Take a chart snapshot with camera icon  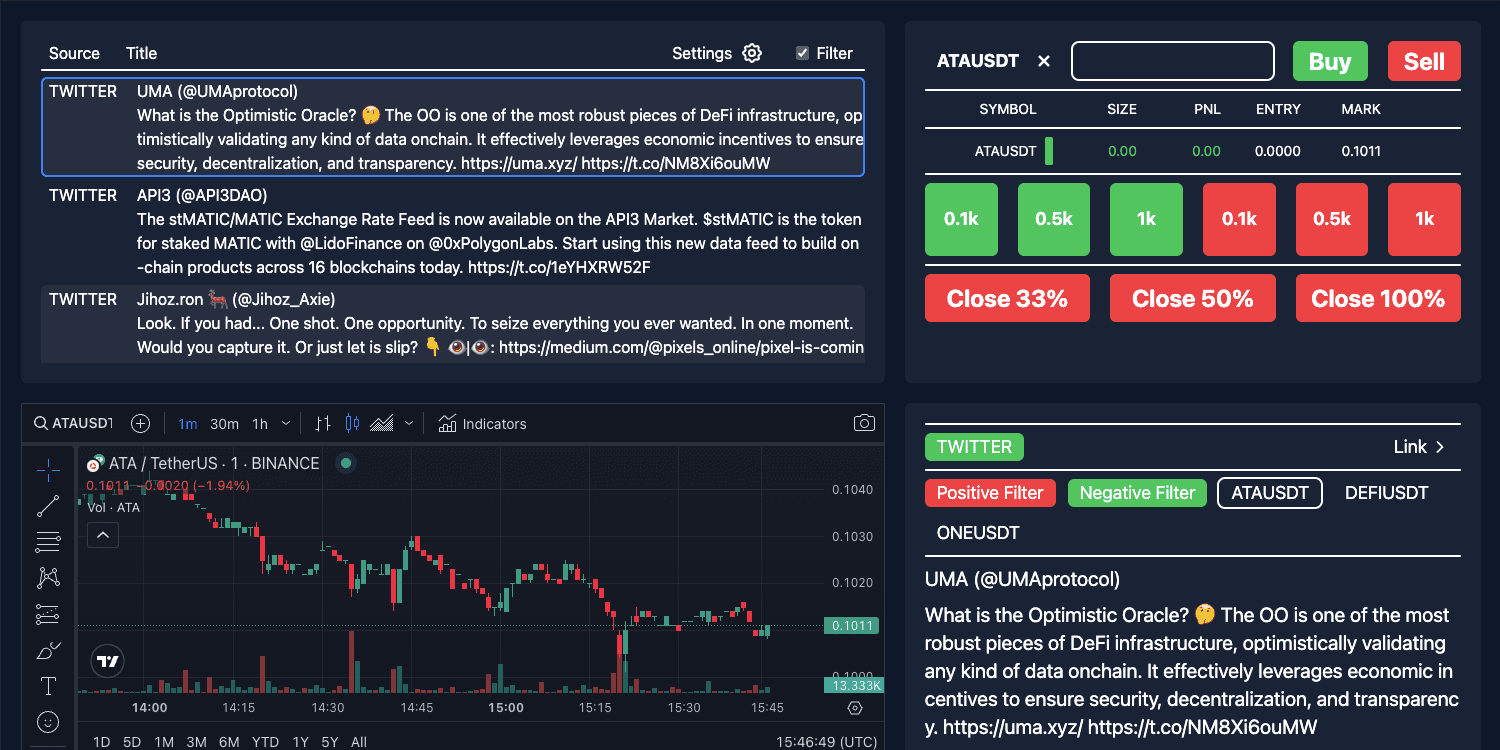864,423
